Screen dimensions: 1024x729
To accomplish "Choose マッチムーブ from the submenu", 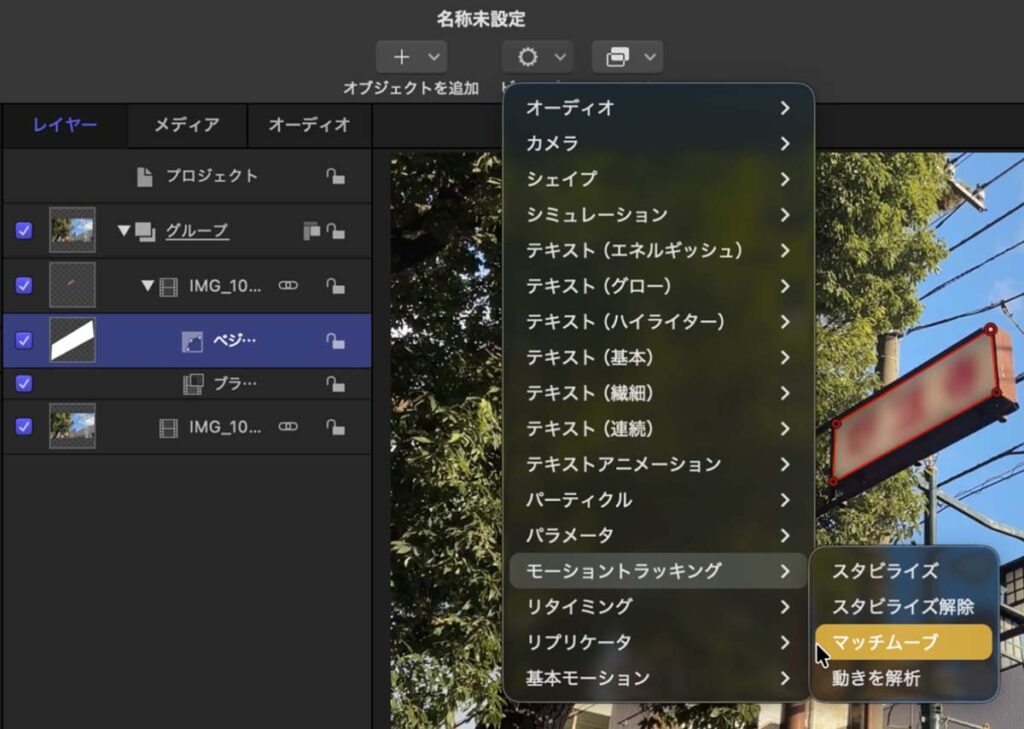I will (885, 642).
